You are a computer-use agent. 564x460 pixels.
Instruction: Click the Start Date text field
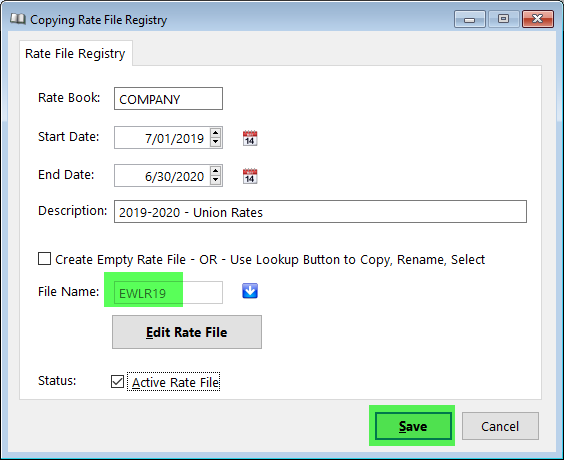click(162, 137)
